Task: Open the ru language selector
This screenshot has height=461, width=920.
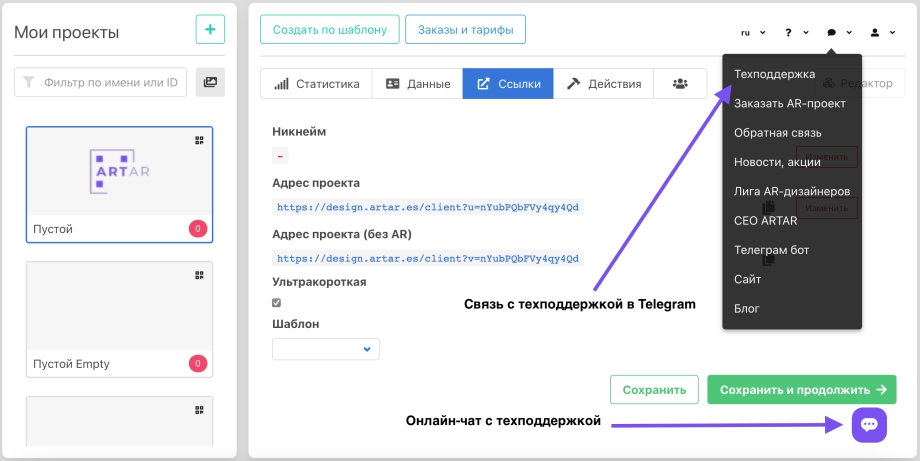Action: [753, 32]
